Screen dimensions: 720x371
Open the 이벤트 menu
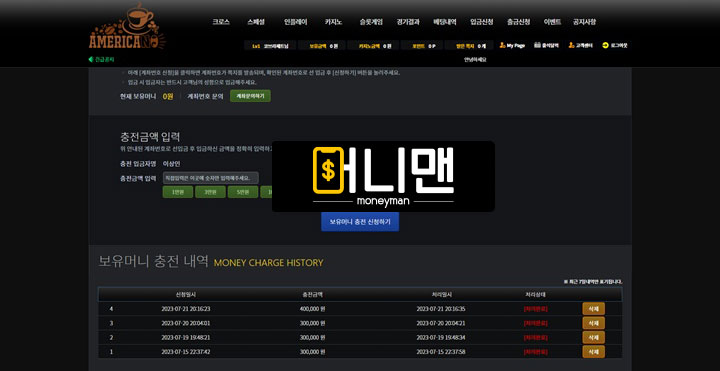click(x=552, y=22)
